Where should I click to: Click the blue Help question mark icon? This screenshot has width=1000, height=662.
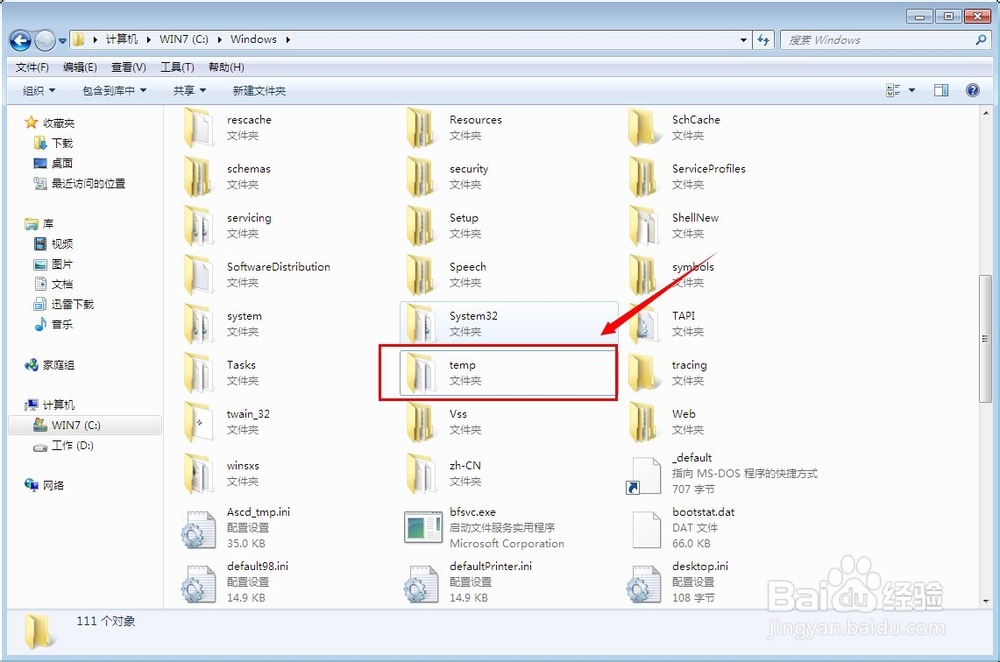(x=972, y=90)
